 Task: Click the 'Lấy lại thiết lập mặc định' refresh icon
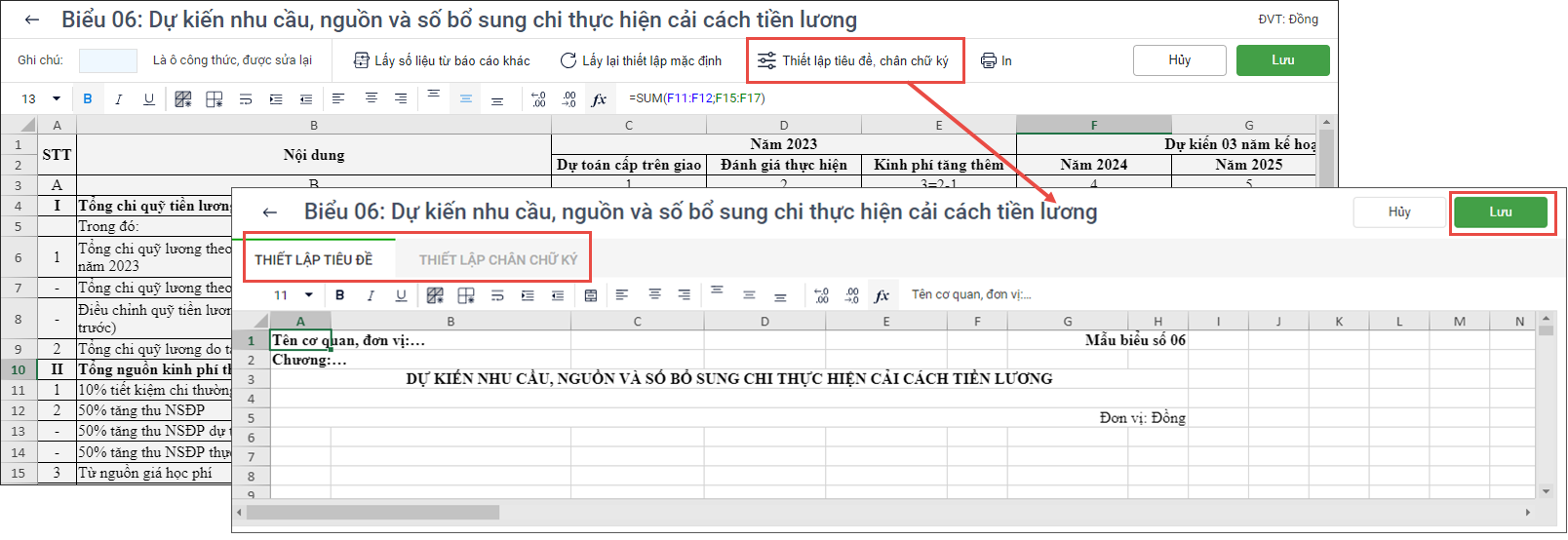coord(568,60)
